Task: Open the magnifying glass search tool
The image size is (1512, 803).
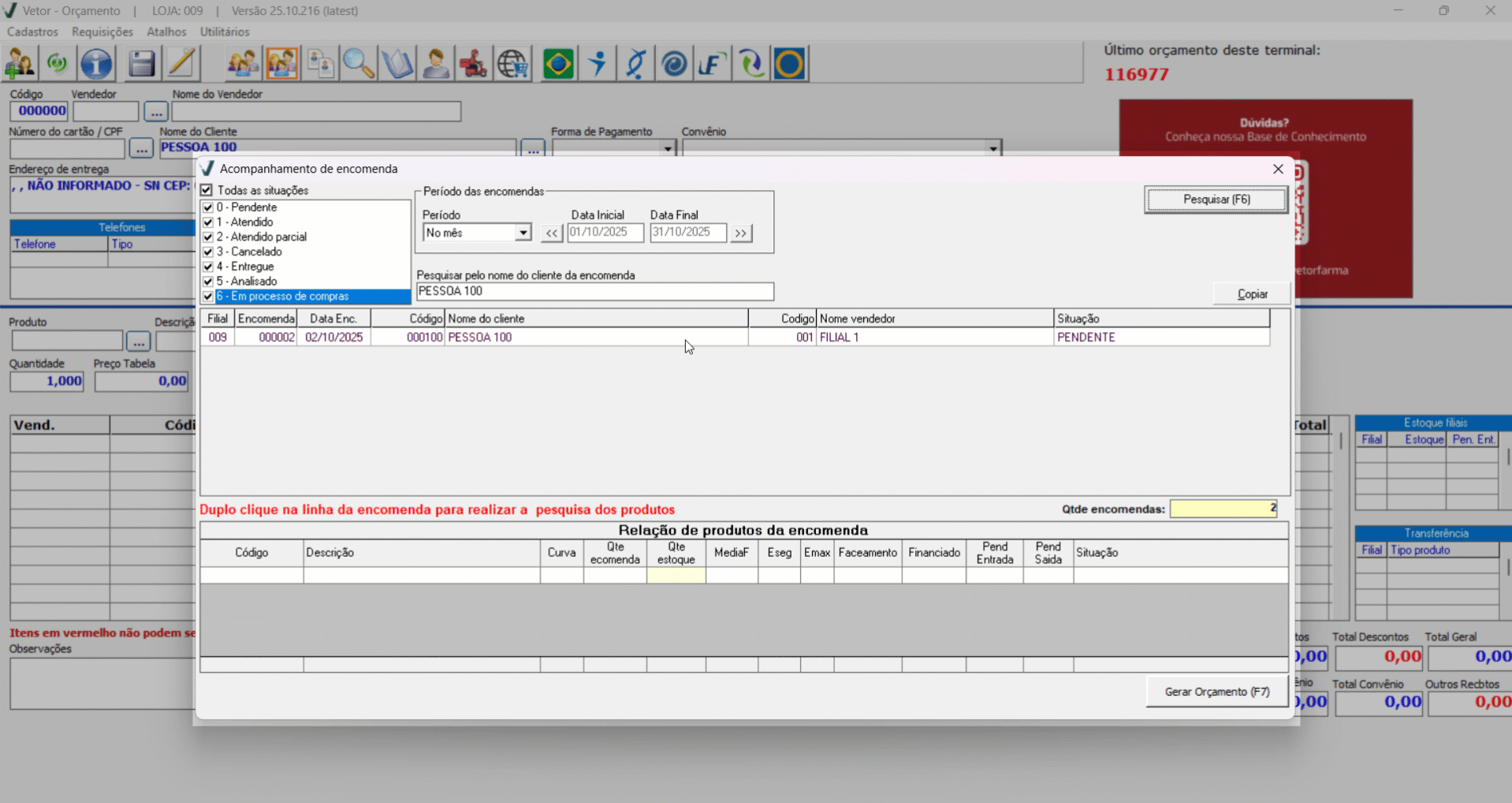Action: 359,64
